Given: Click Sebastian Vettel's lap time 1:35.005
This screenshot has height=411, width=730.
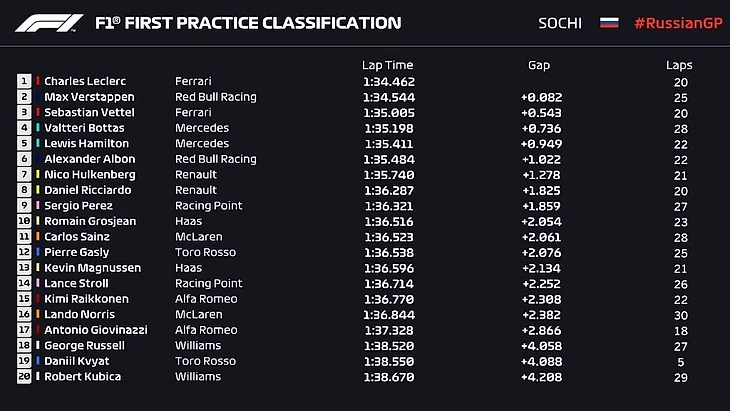Looking at the screenshot, I should tap(387, 112).
